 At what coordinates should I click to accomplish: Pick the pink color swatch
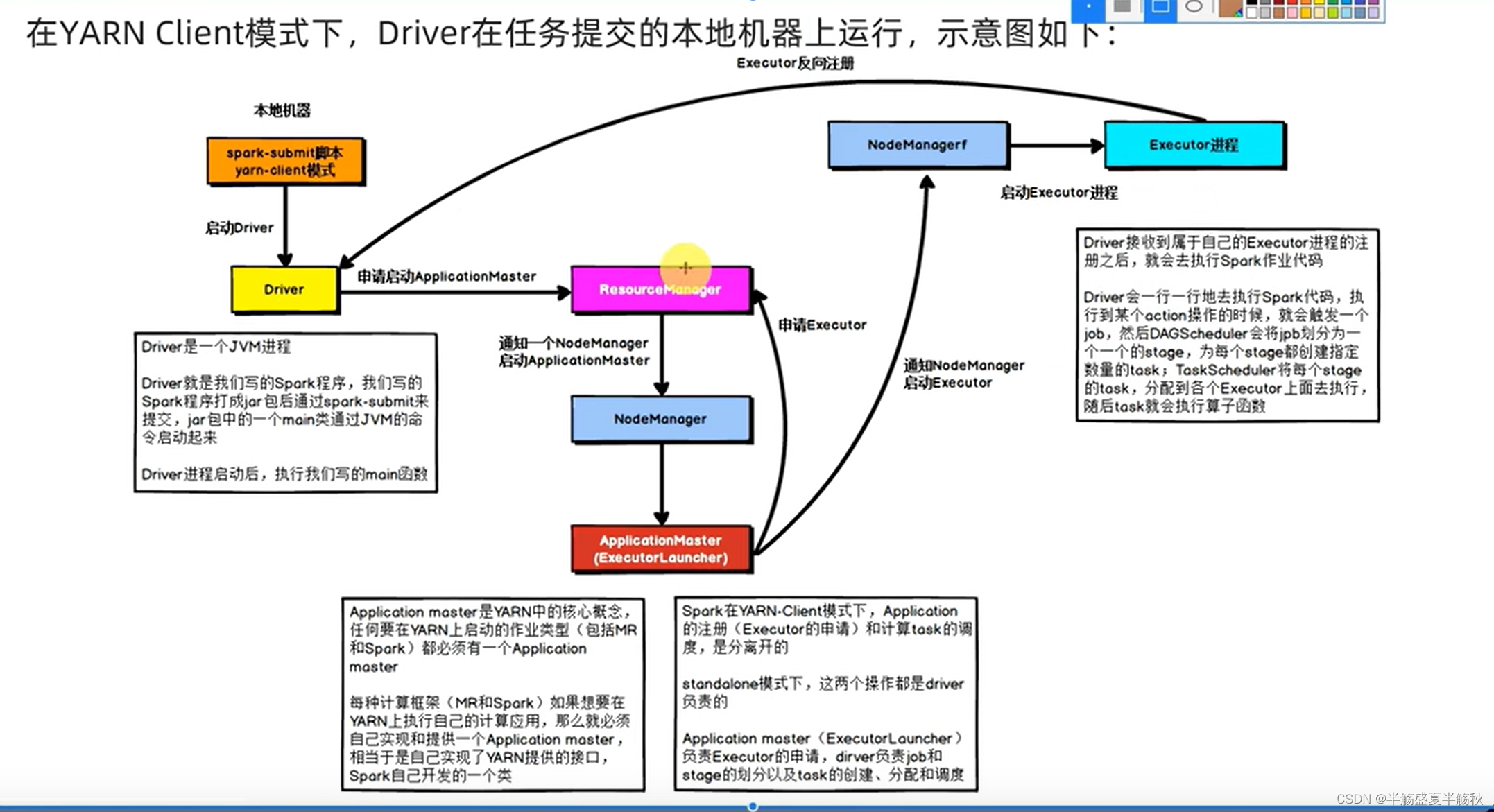click(x=1292, y=12)
